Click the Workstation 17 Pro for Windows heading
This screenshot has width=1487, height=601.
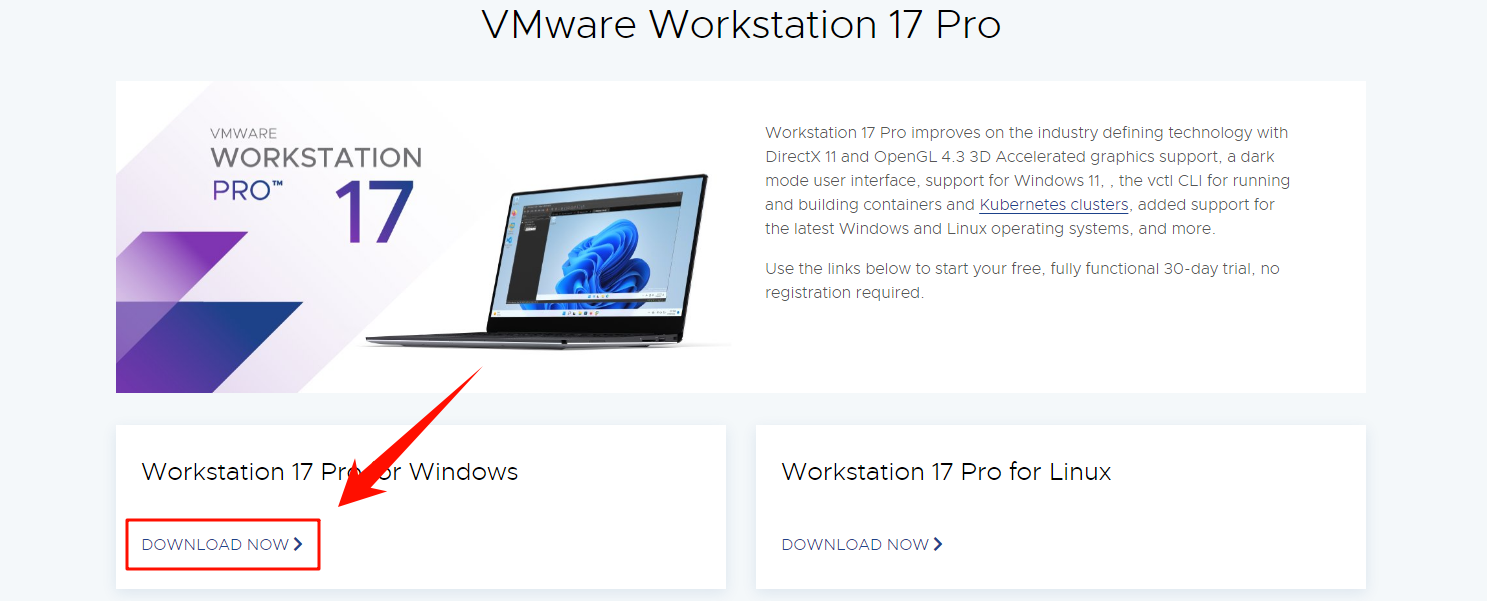[330, 472]
